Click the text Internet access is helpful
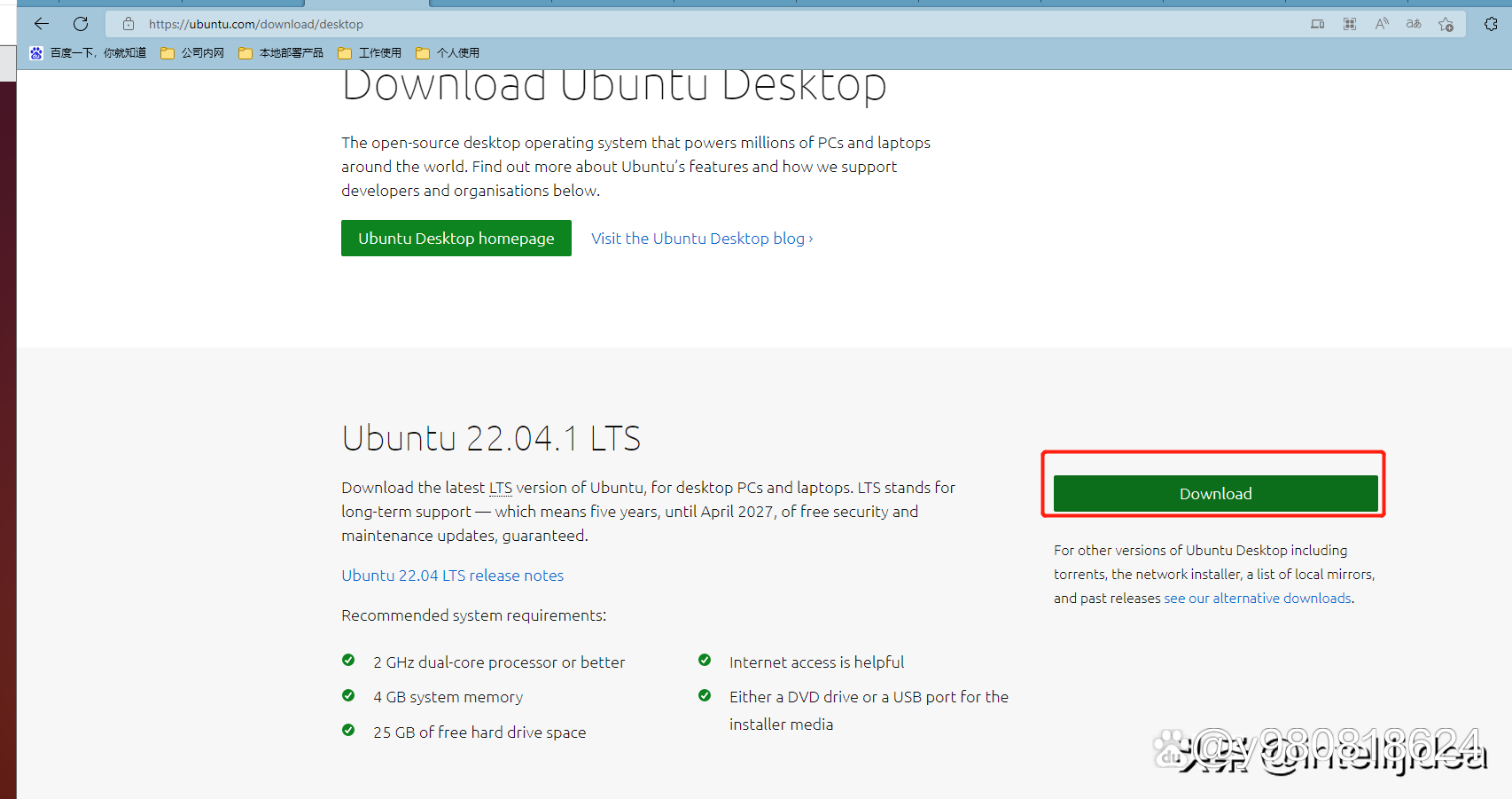The image size is (1512, 799). click(816, 662)
